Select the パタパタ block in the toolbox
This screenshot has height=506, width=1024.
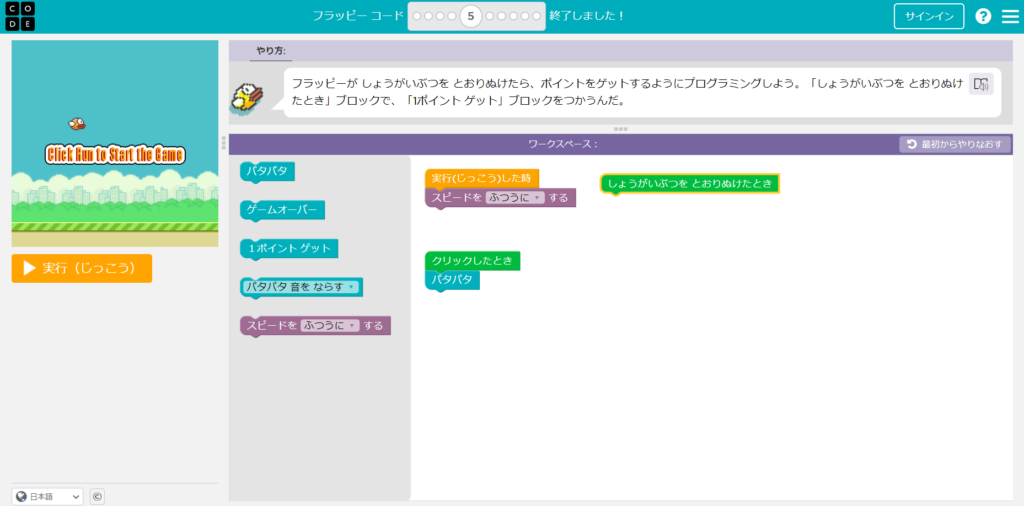point(267,172)
